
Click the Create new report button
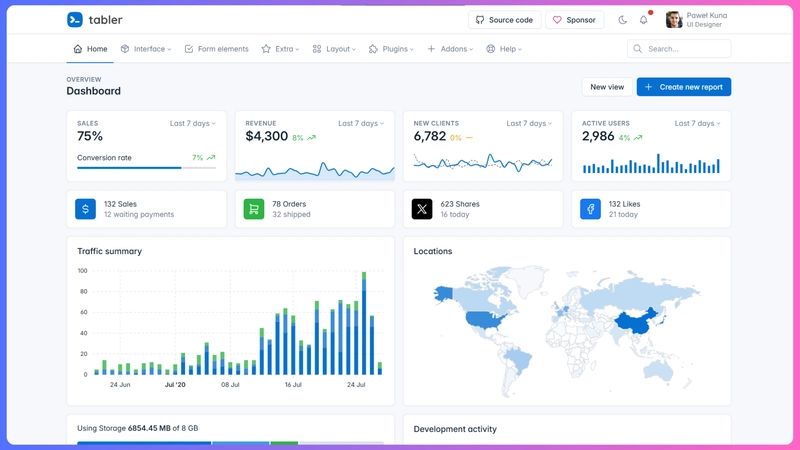click(x=684, y=87)
